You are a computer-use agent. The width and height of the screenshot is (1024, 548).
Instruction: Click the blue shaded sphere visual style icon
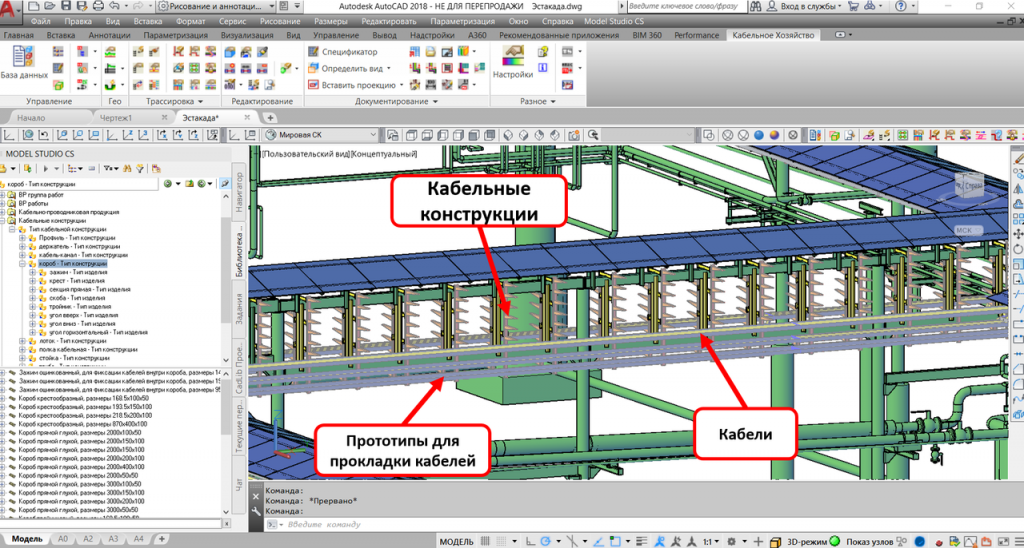(758, 135)
